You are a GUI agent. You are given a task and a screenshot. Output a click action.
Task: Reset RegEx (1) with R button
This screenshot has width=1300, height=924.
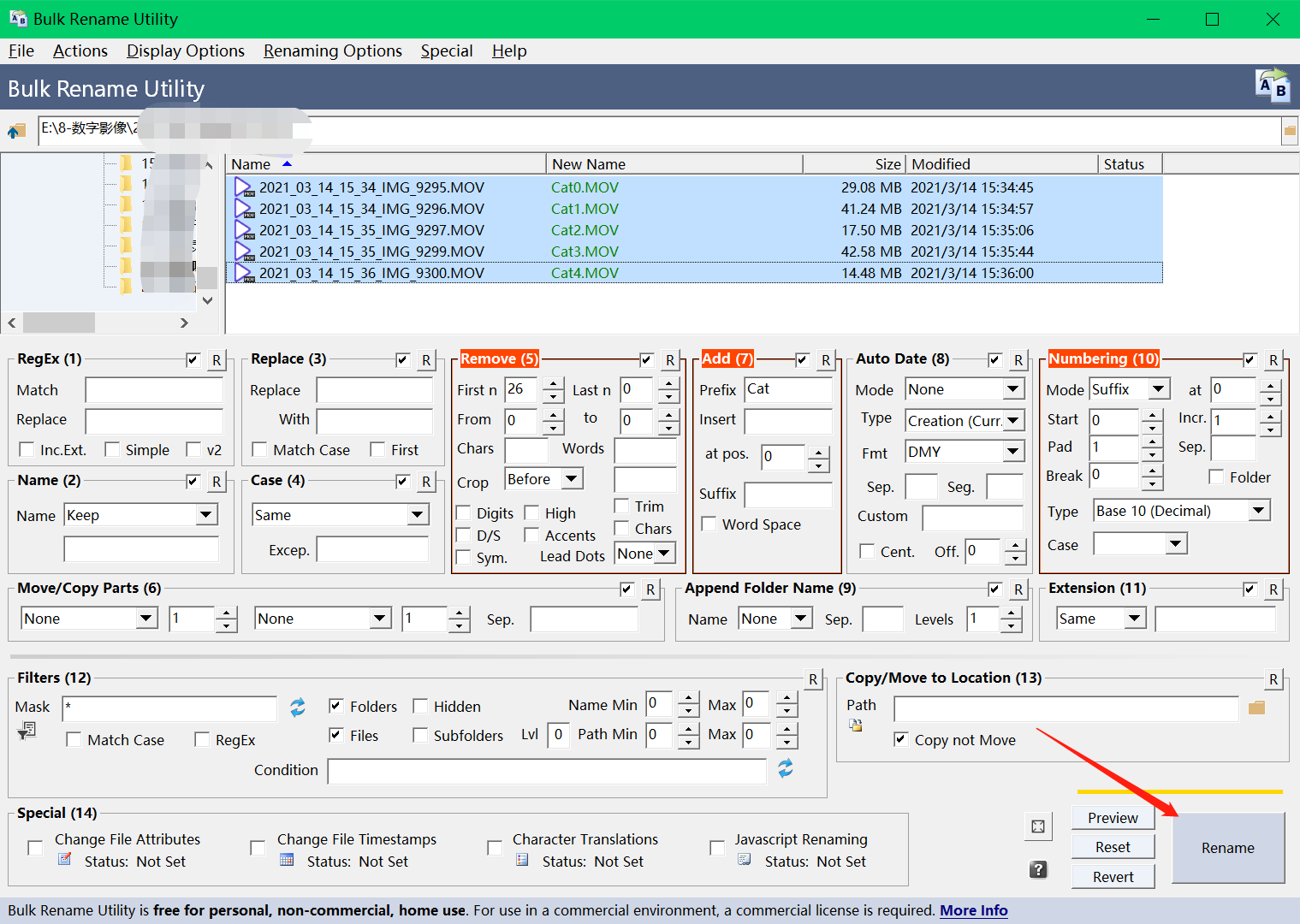point(217,360)
